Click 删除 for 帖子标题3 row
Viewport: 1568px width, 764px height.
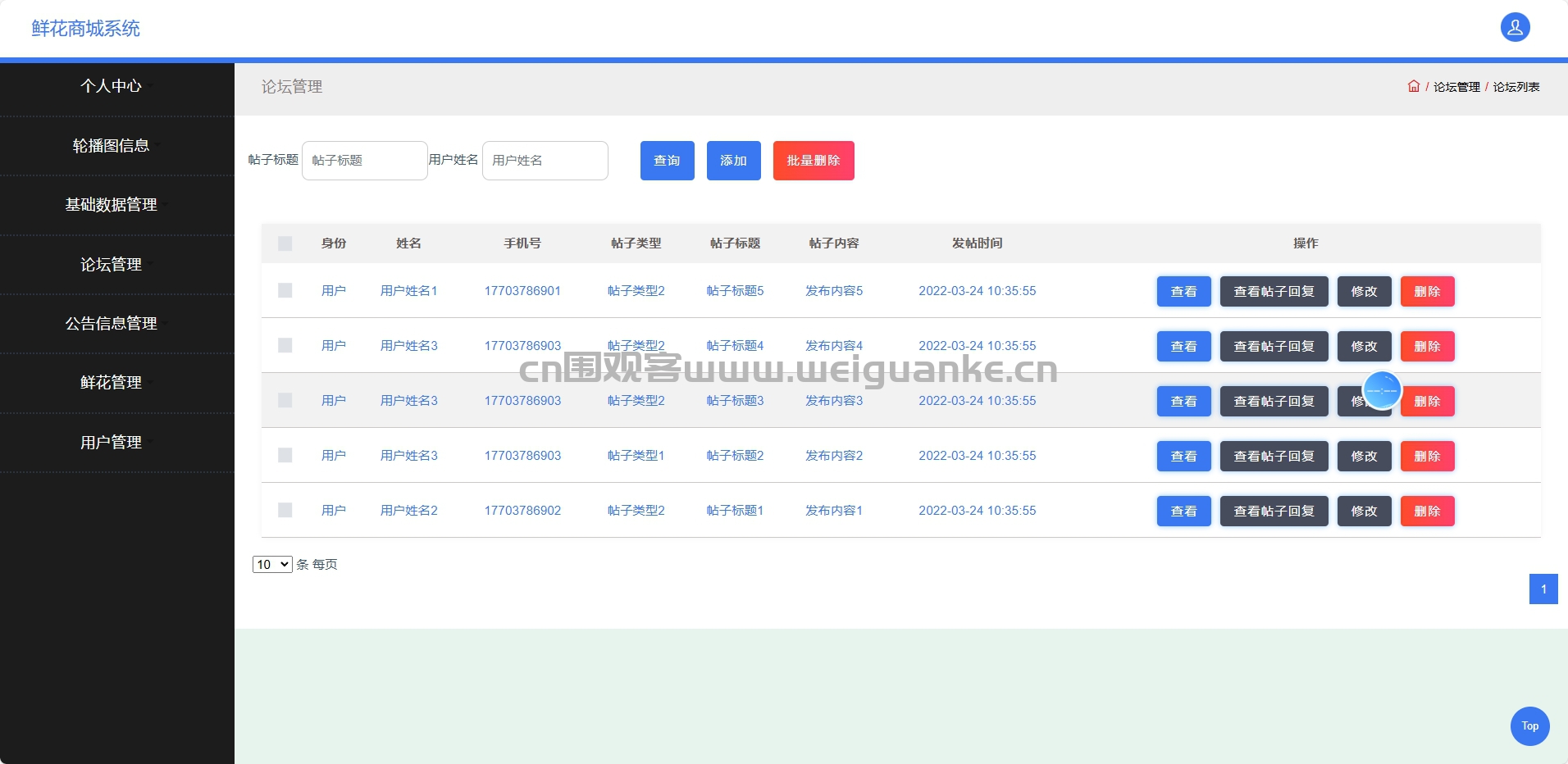[1428, 401]
